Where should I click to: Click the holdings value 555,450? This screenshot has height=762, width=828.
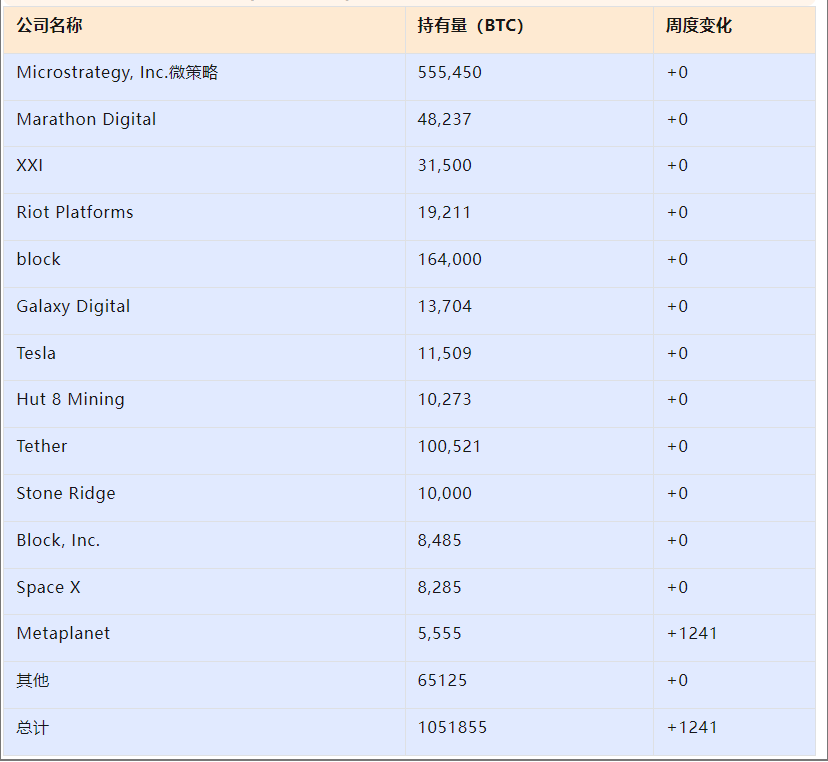(x=449, y=72)
